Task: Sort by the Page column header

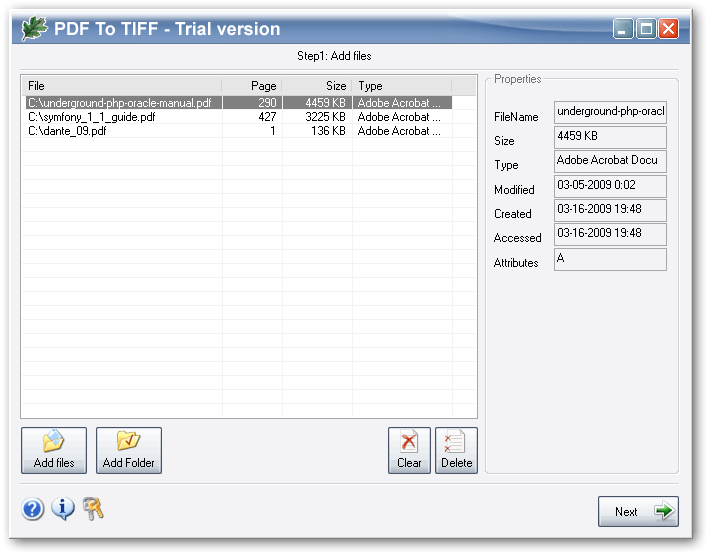Action: pyautogui.click(x=252, y=86)
